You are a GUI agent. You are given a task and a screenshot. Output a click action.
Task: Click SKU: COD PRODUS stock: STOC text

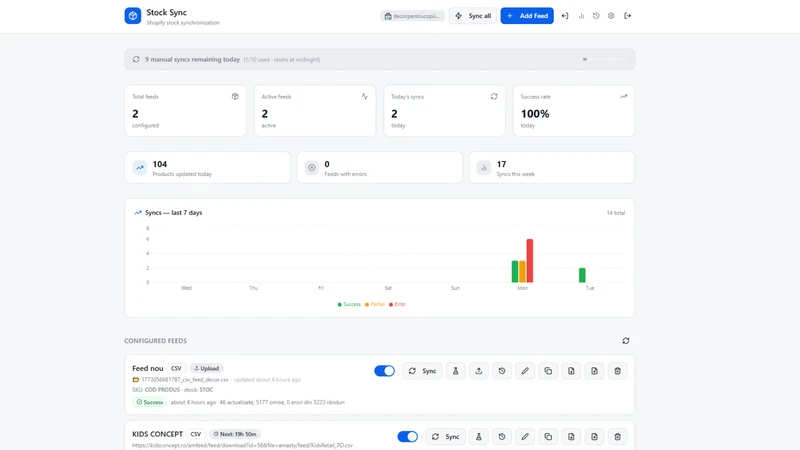tap(172, 390)
